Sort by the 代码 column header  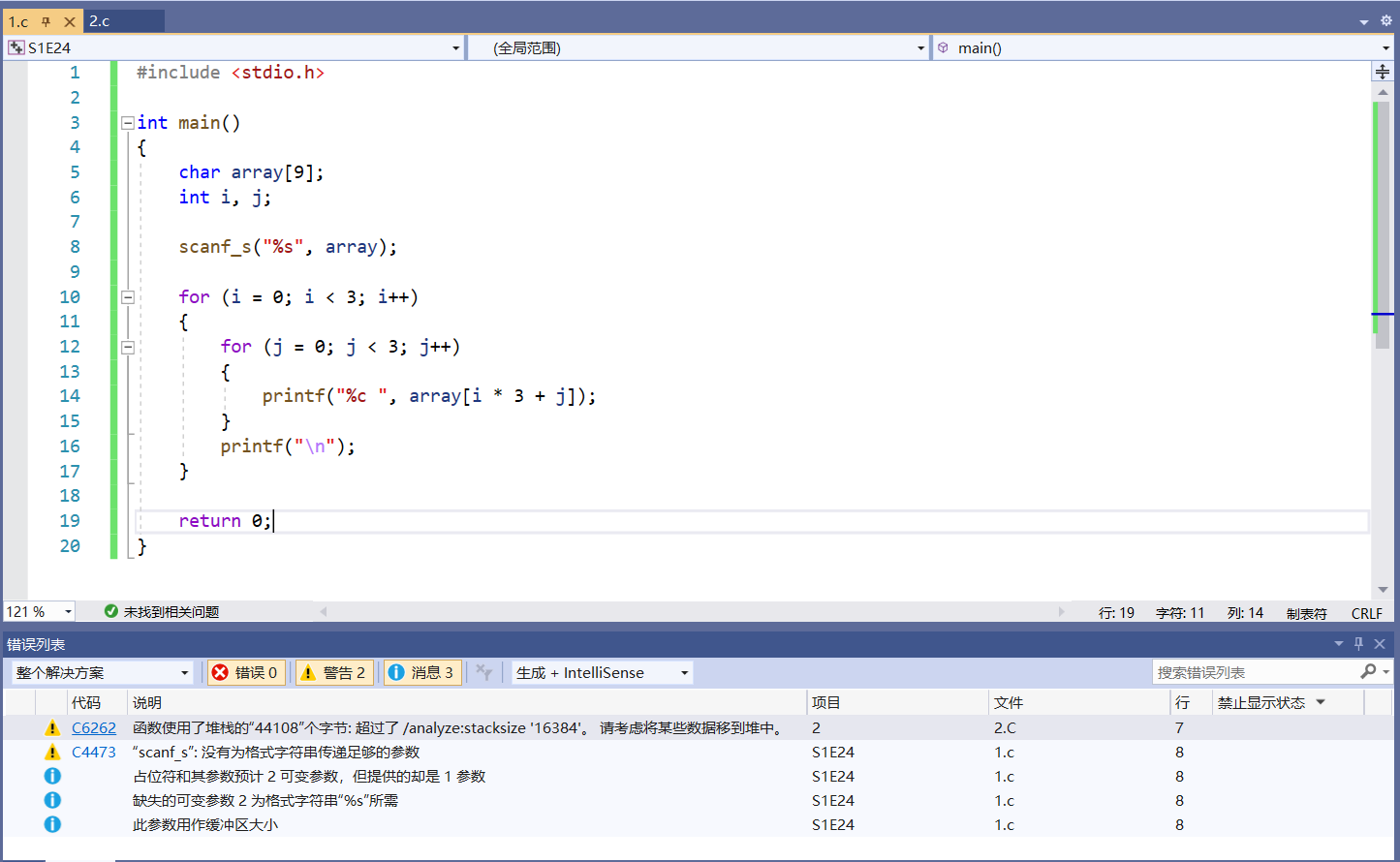tap(97, 702)
